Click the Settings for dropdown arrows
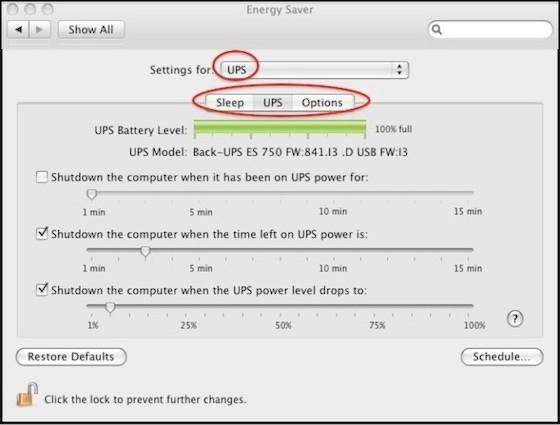Screen dimensions: 560x425 399,69
